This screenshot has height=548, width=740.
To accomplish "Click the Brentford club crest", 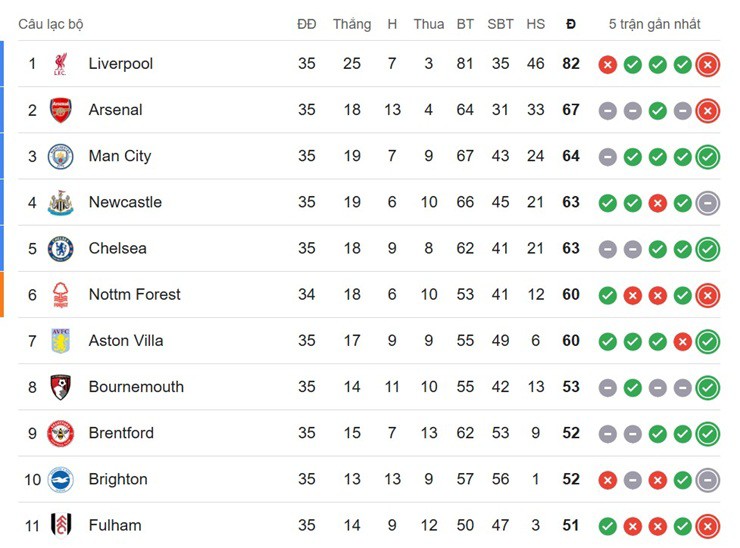I will coord(60,433).
